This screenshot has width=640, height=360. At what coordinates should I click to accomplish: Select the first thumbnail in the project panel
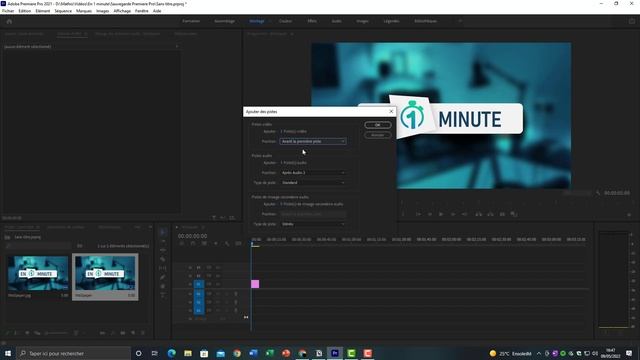pyautogui.click(x=38, y=273)
